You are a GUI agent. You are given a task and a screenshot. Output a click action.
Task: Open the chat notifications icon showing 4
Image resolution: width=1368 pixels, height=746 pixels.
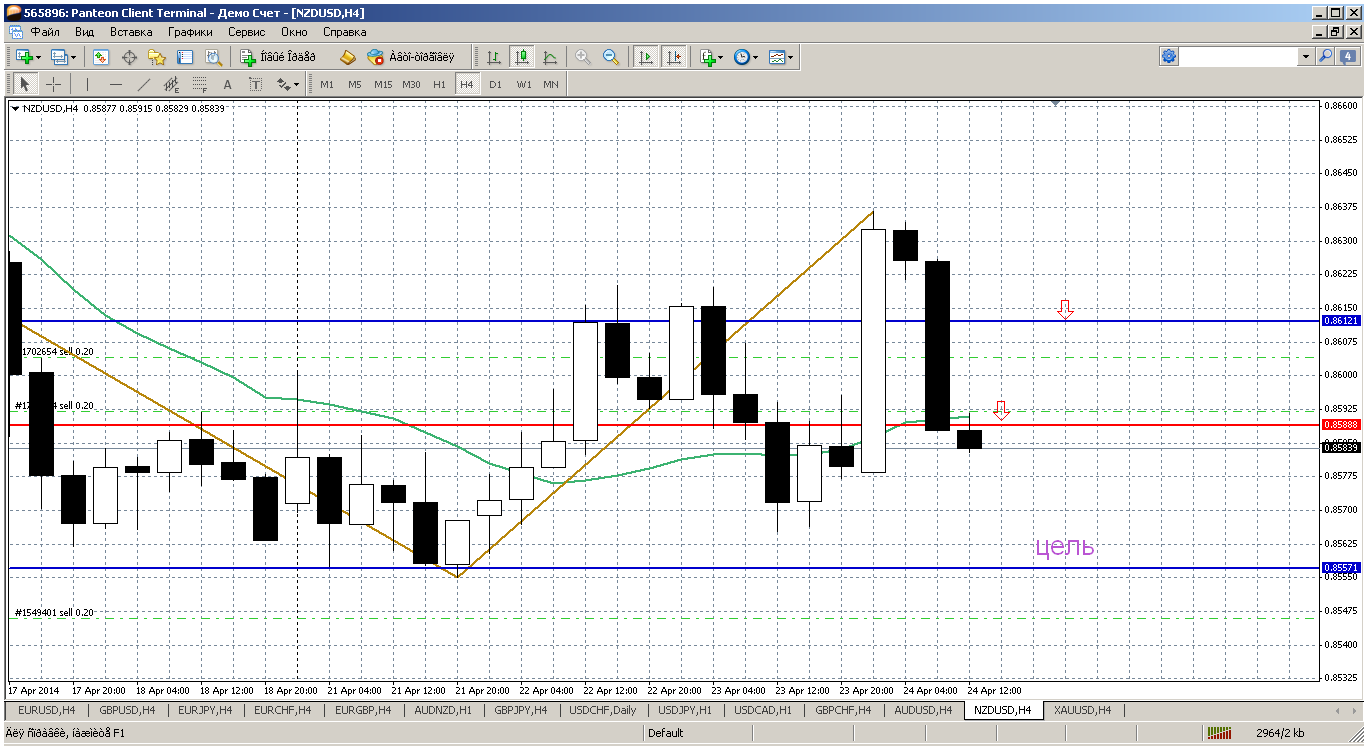click(1346, 57)
